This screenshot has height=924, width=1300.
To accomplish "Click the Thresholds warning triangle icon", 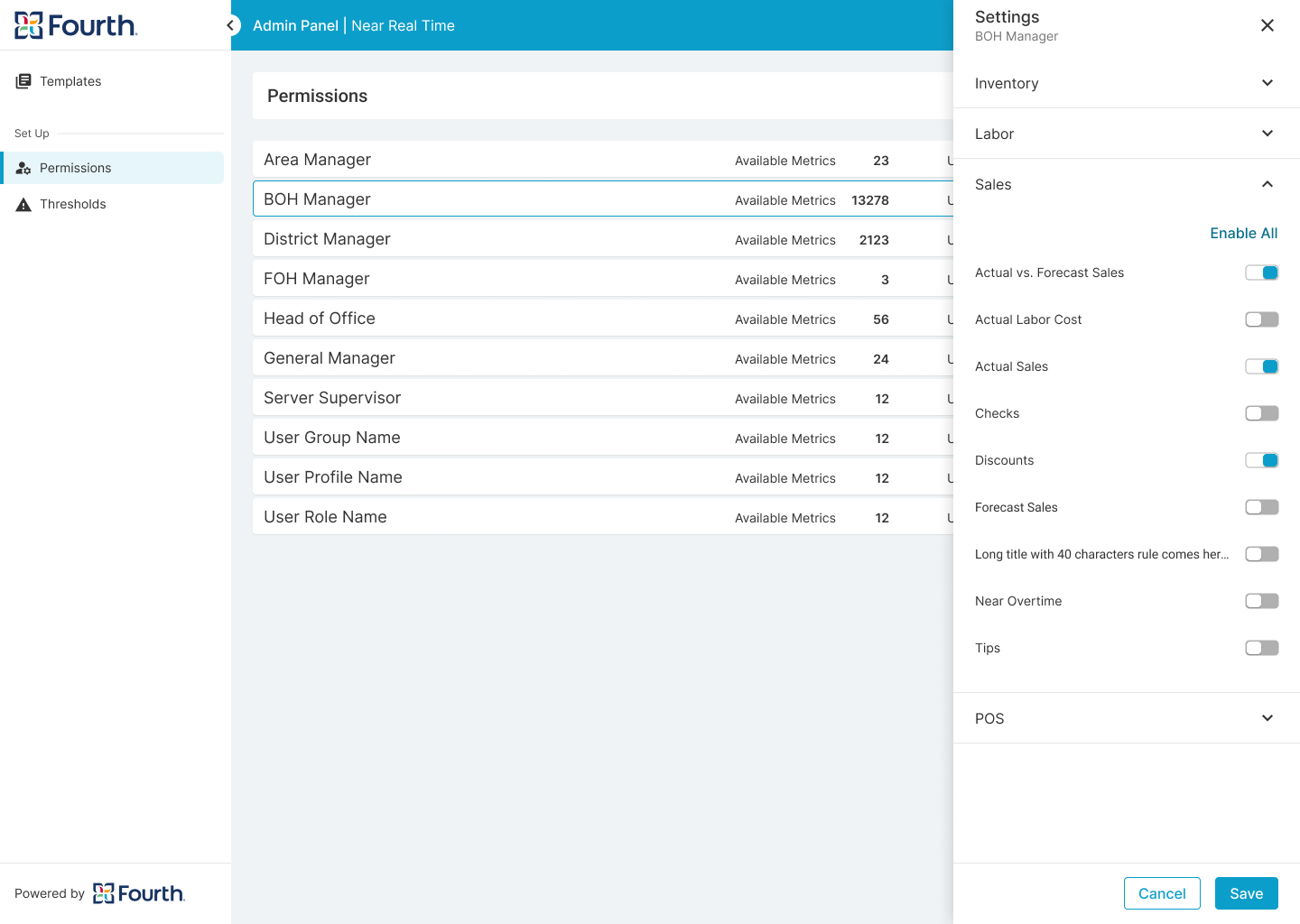I will [23, 203].
